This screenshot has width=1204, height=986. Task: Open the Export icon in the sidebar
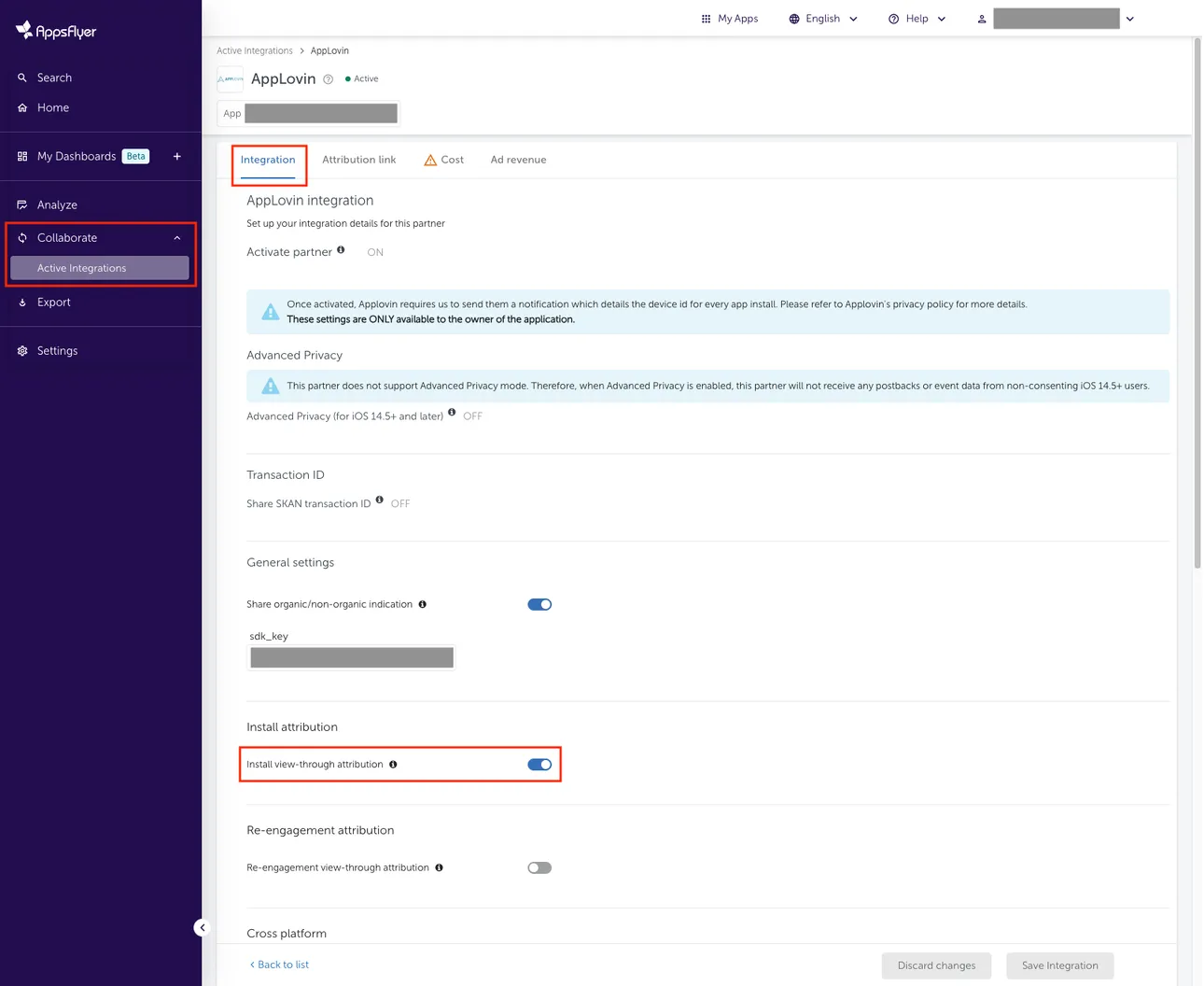[22, 302]
